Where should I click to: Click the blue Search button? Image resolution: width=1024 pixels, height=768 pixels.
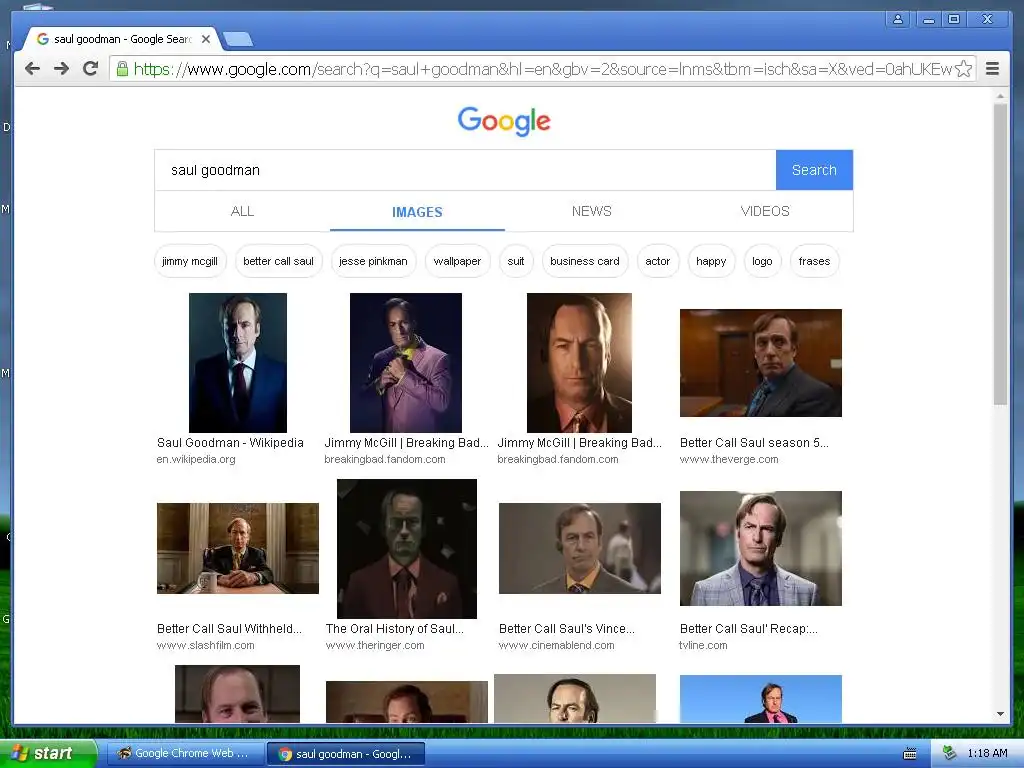[x=814, y=170]
